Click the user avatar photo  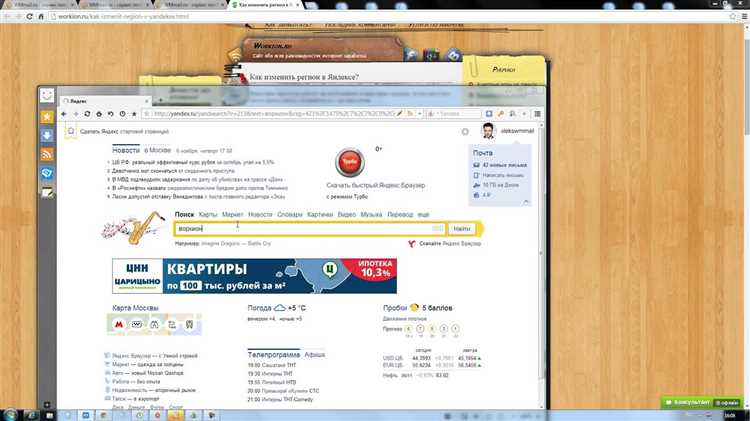(488, 131)
